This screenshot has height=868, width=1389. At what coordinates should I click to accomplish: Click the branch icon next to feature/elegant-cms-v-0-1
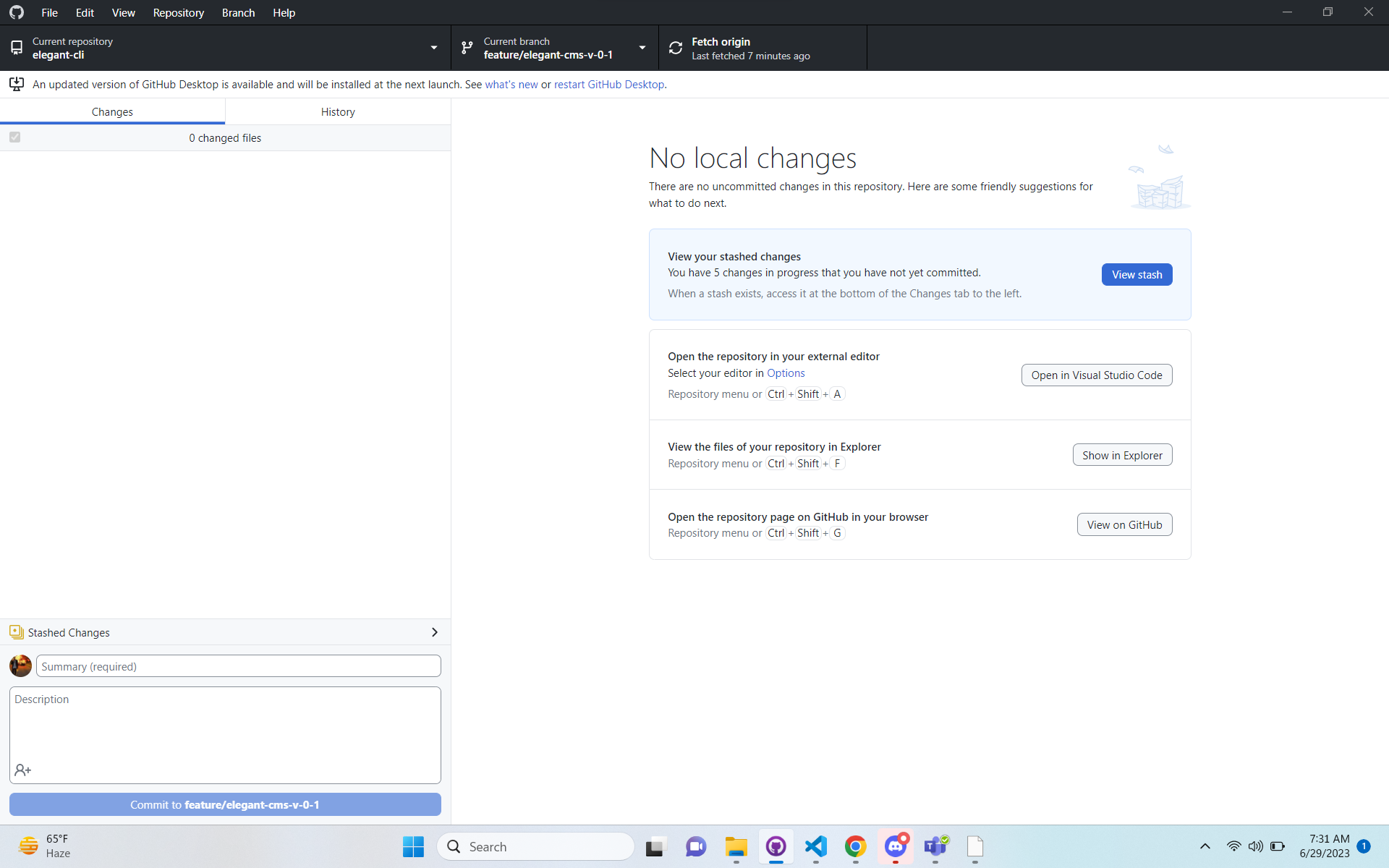coord(467,48)
